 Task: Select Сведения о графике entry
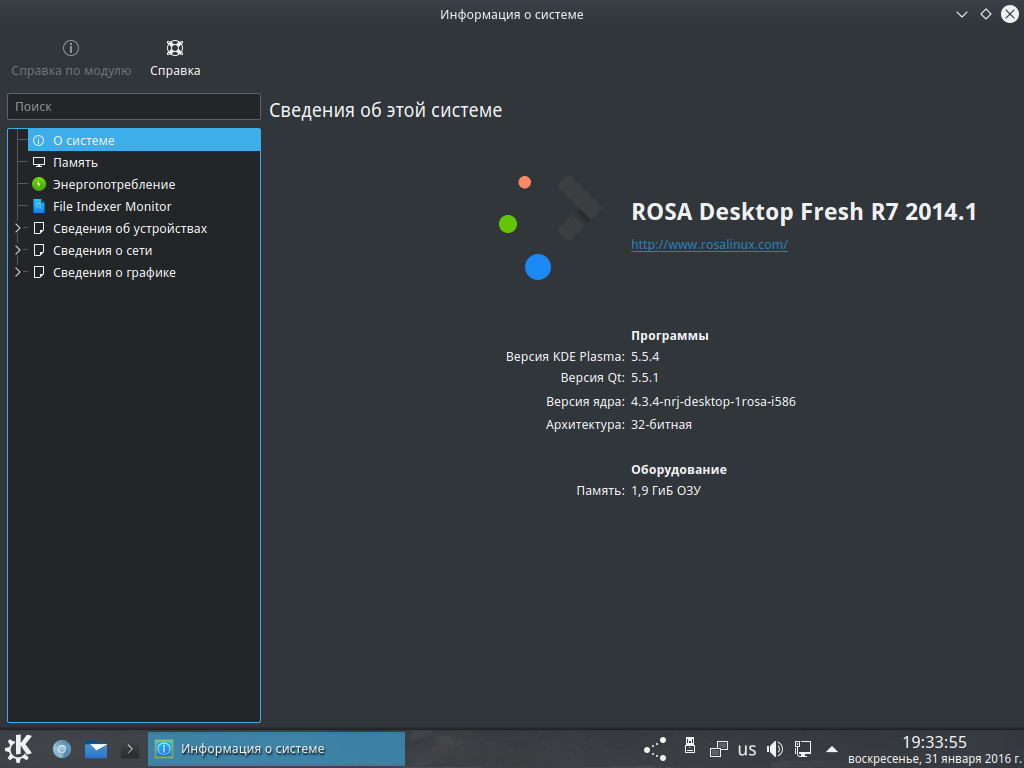click(114, 273)
